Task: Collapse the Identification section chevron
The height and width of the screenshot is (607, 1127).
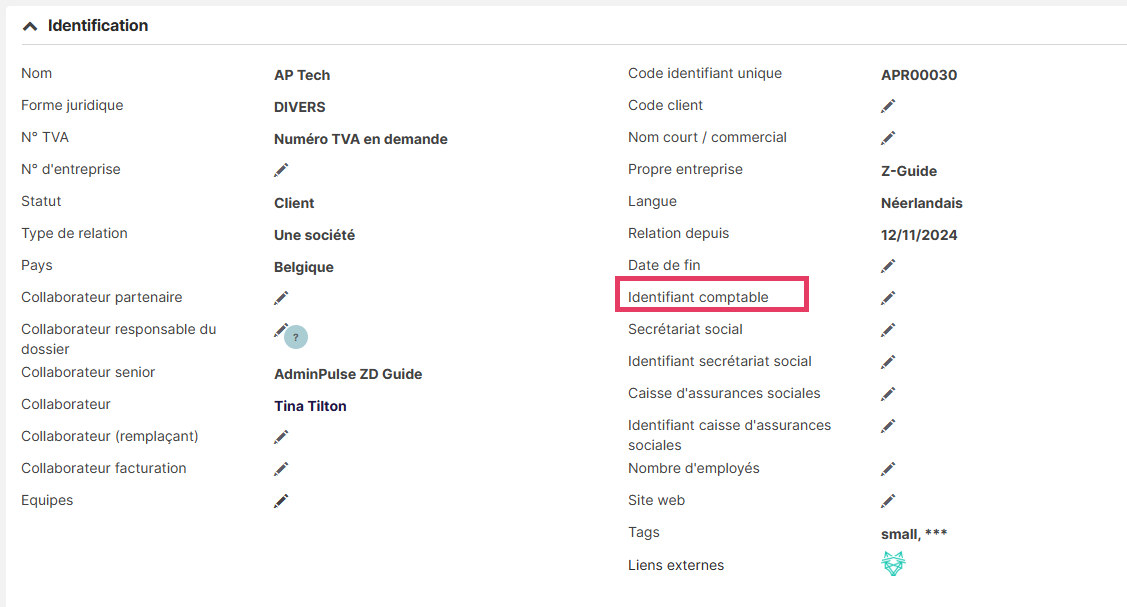Action: coord(30,27)
